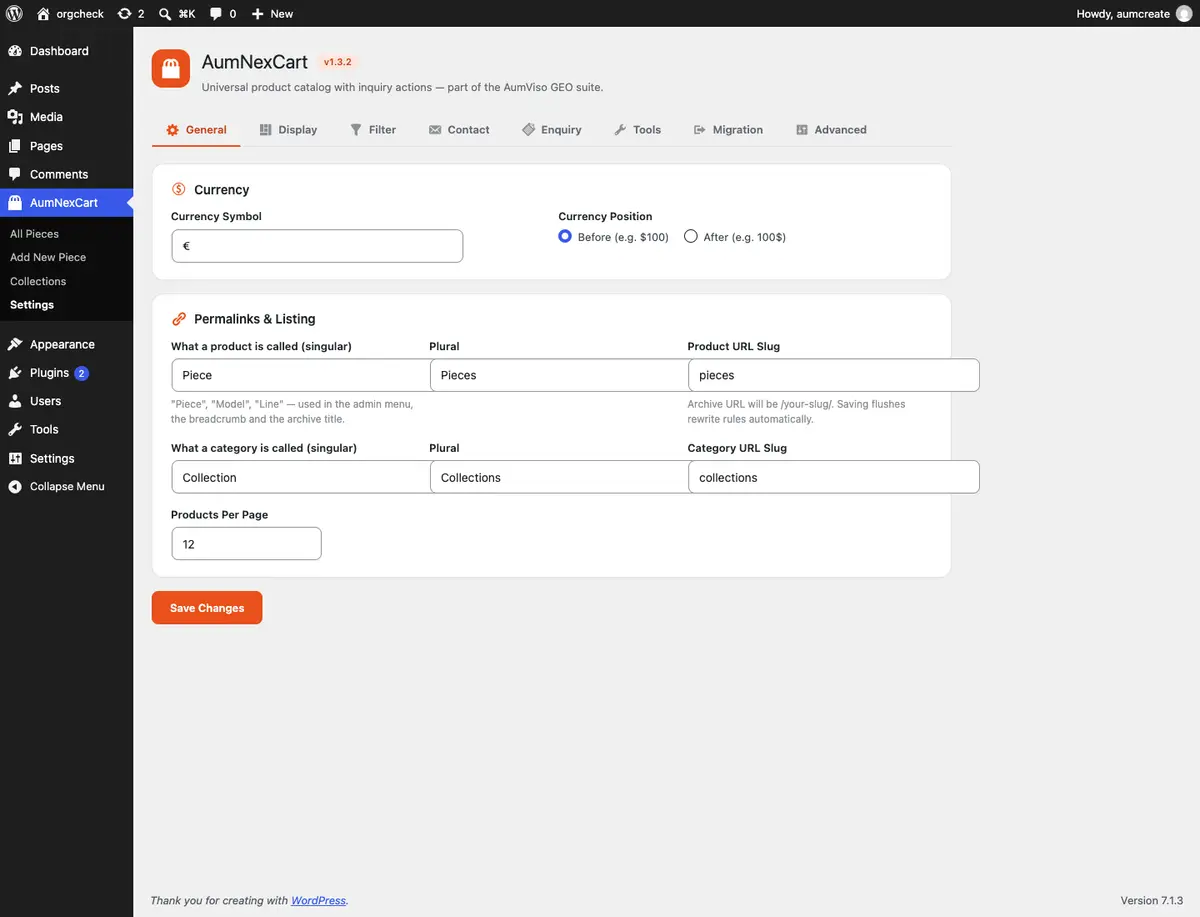1200x917 pixels.
Task: Click the Category URL Slug field
Action: point(834,477)
